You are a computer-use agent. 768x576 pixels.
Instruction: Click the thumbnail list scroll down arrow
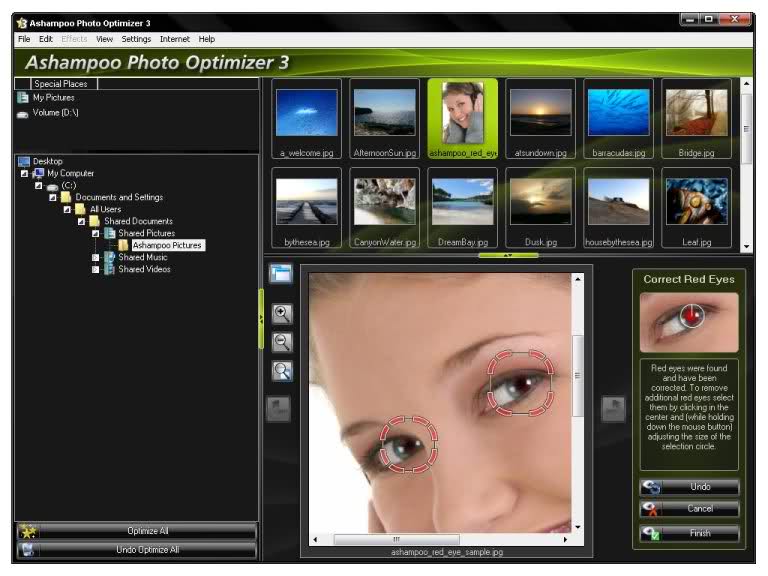point(746,246)
